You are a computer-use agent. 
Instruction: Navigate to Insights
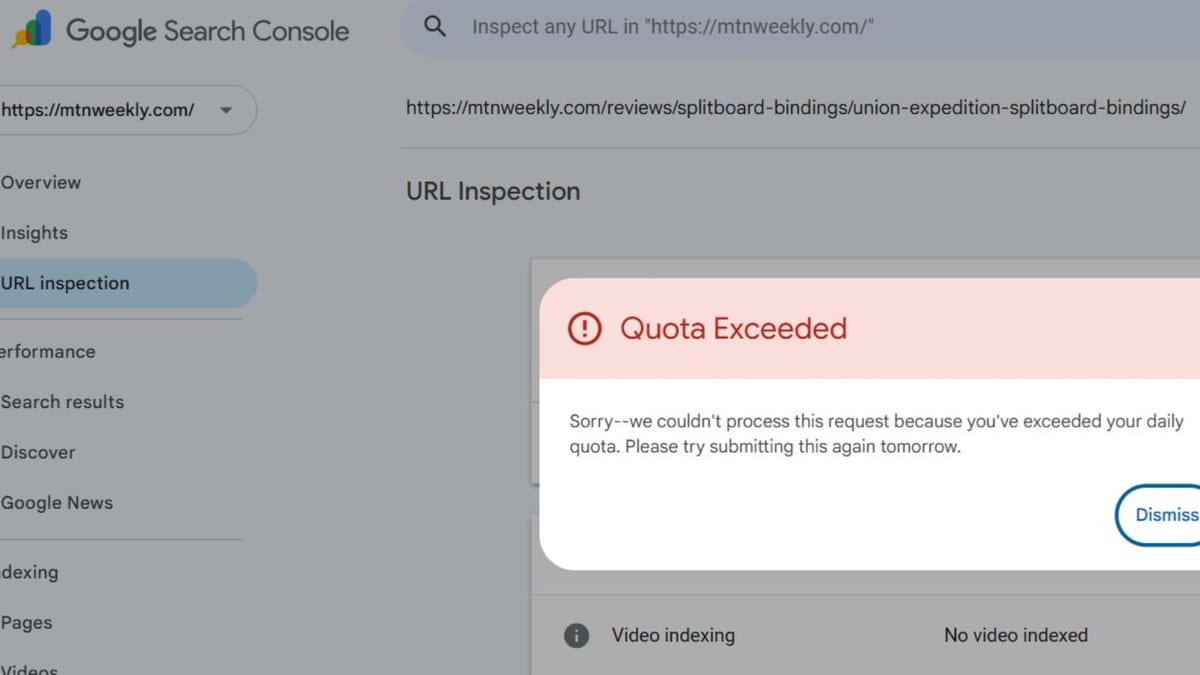(x=34, y=232)
